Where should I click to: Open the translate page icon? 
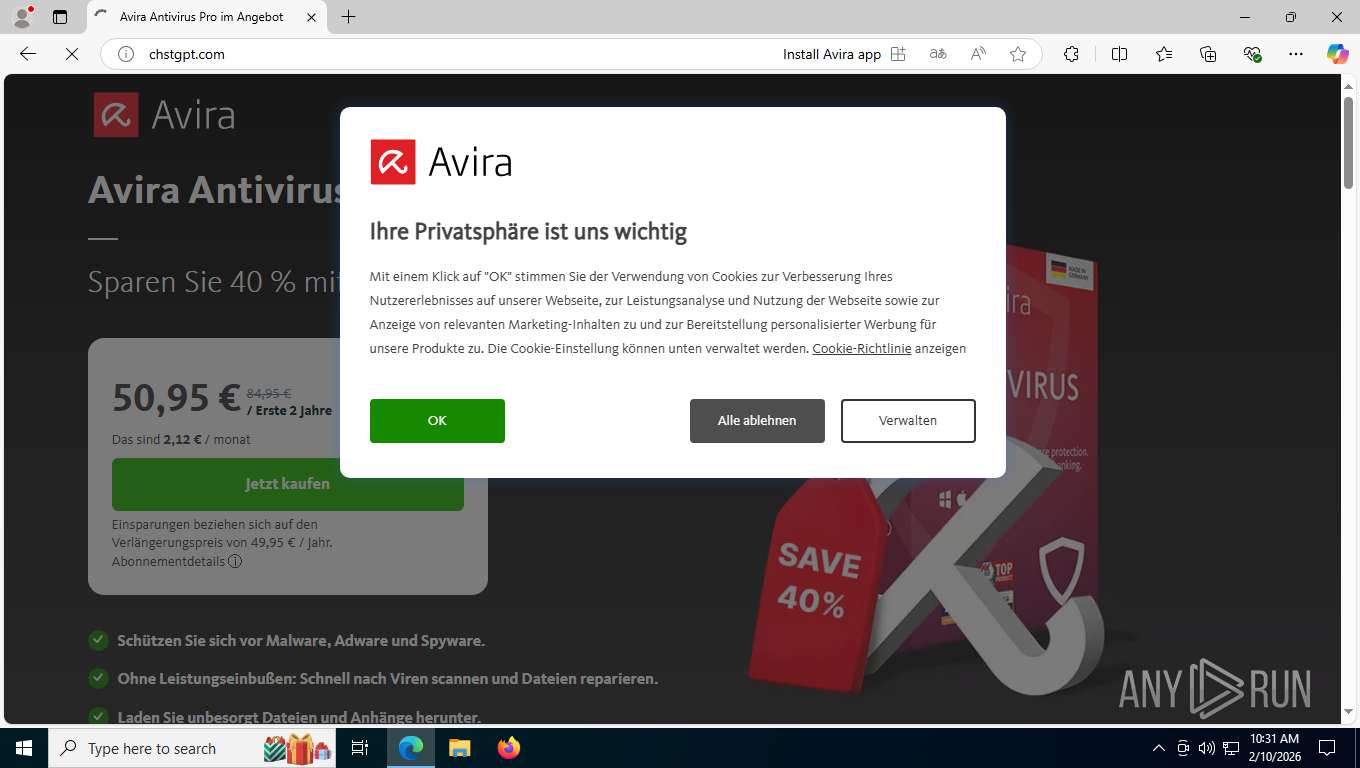pos(938,54)
